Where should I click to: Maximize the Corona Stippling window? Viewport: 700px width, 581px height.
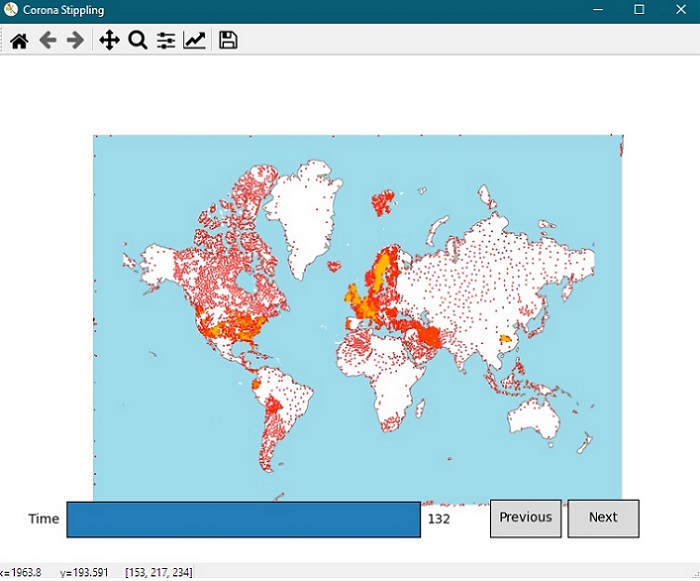click(x=639, y=9)
